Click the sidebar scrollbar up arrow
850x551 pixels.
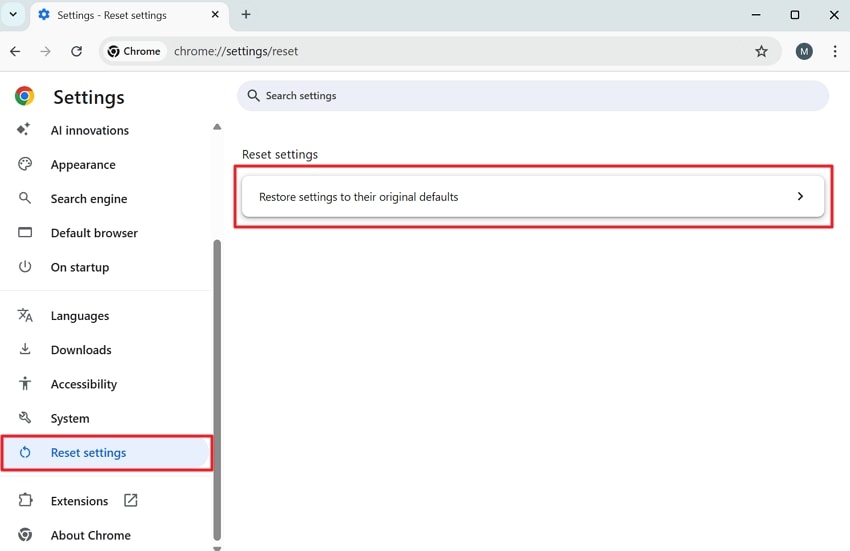(x=217, y=127)
